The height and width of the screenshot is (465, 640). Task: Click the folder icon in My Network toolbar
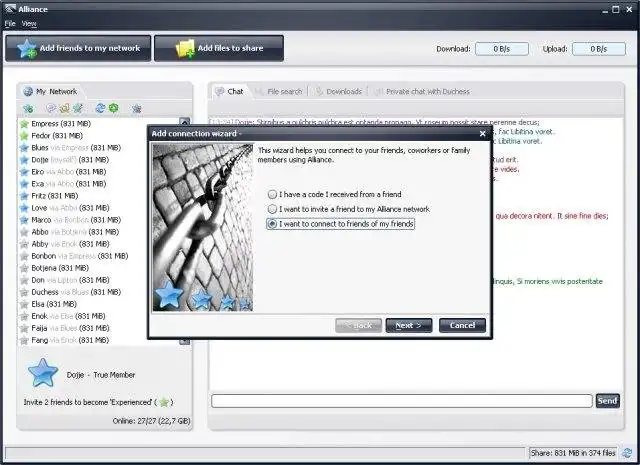(64, 108)
